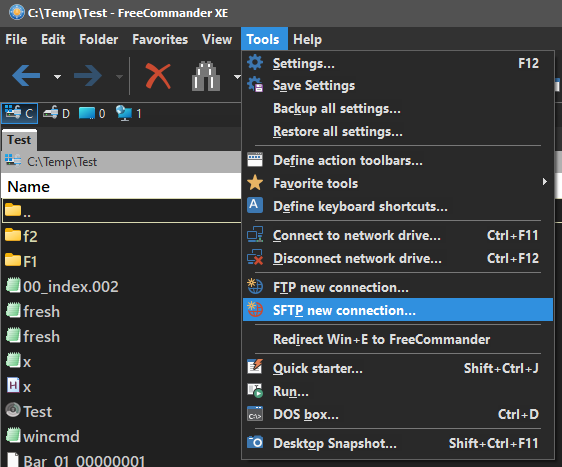562x467 pixels.
Task: Select the f2 folder
Action: [22, 236]
